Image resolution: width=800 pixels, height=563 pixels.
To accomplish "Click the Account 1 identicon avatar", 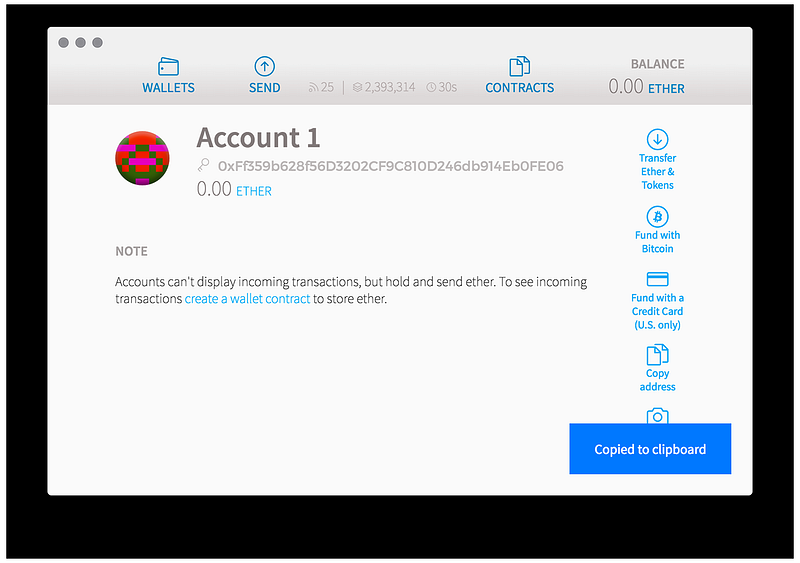I will tap(142, 158).
